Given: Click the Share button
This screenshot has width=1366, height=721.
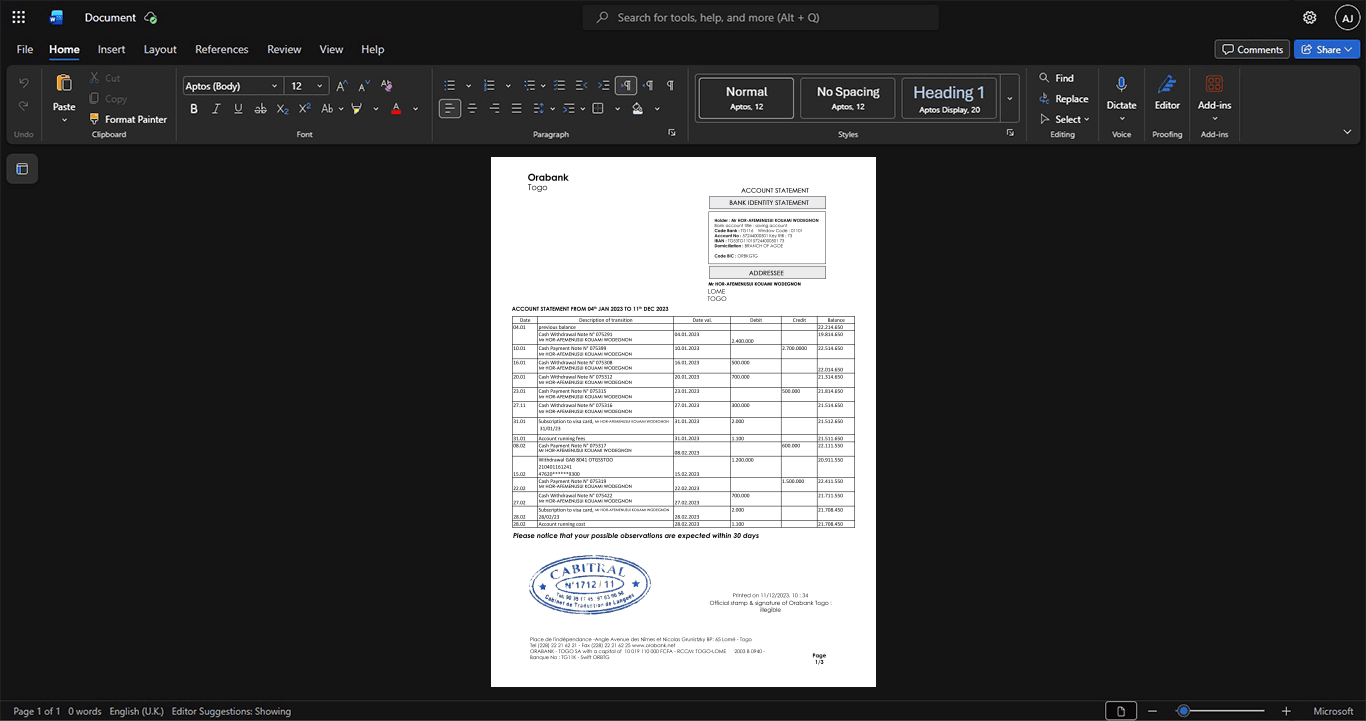Looking at the screenshot, I should point(1327,49).
